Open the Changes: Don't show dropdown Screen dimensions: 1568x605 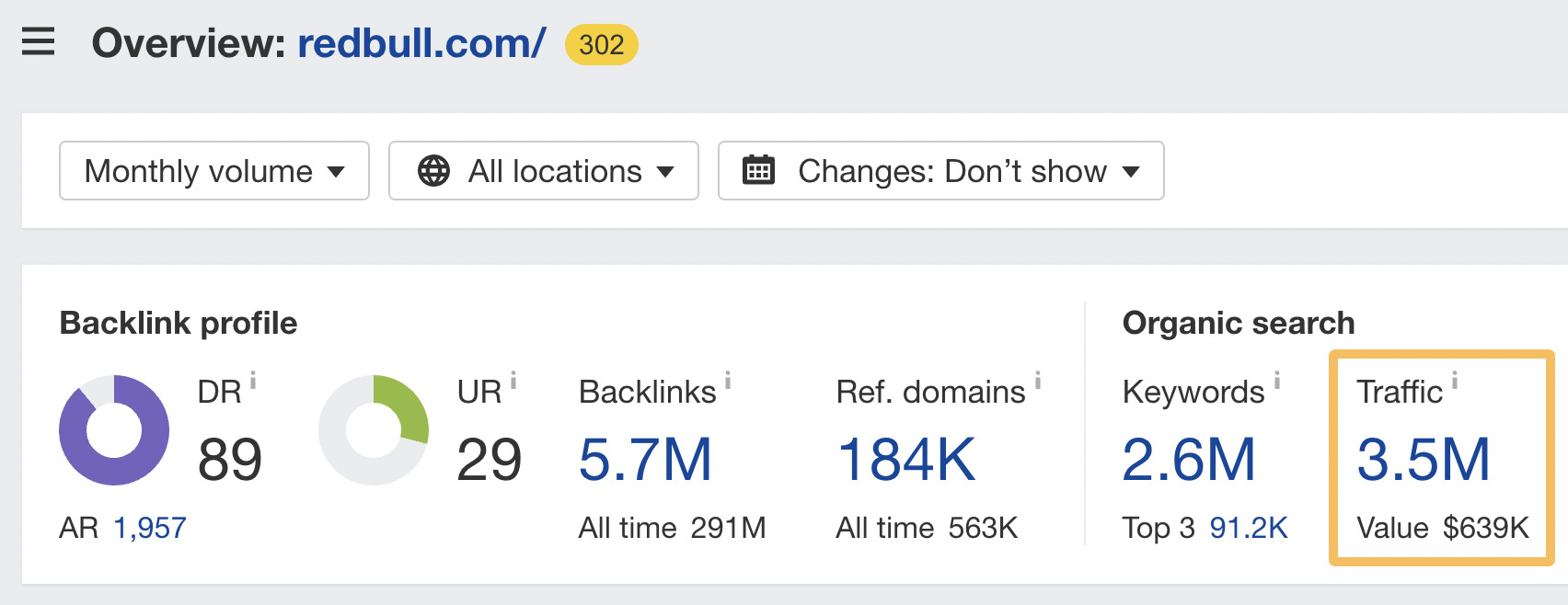[x=940, y=171]
